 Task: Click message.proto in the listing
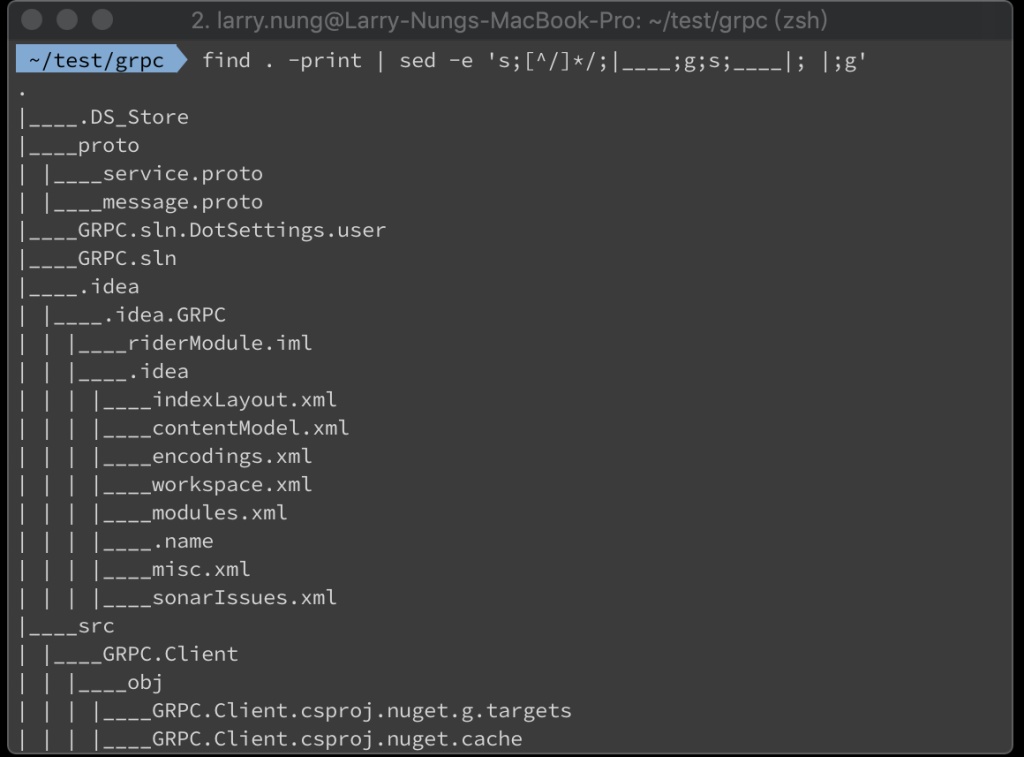point(183,202)
